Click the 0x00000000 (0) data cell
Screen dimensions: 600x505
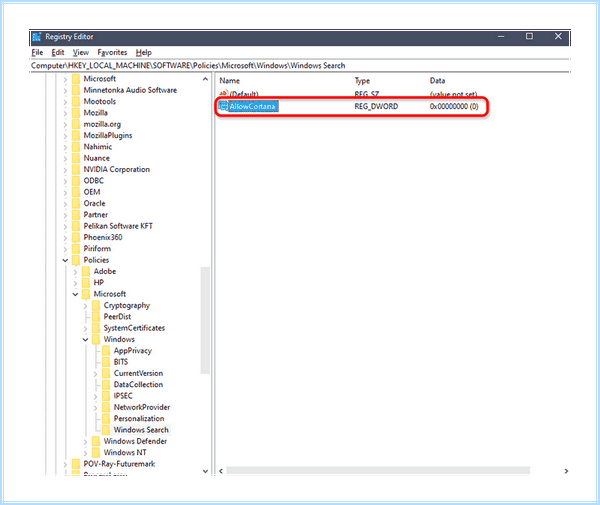pyautogui.click(x=454, y=106)
